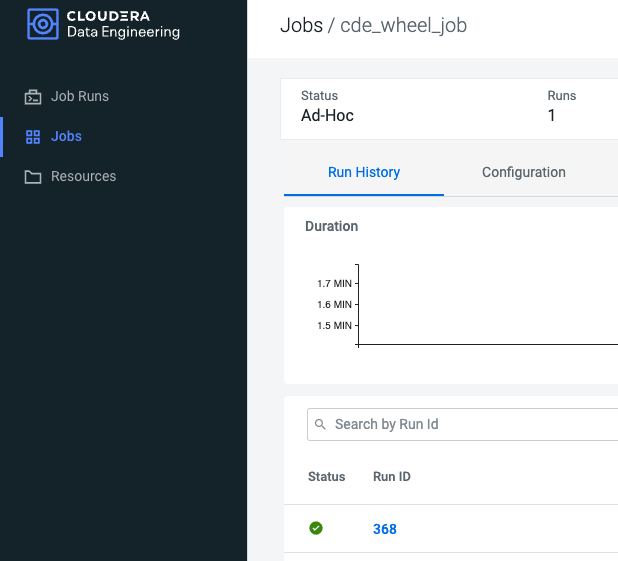The height and width of the screenshot is (561, 618).
Task: Click the Run ID column header
Action: [x=392, y=477]
